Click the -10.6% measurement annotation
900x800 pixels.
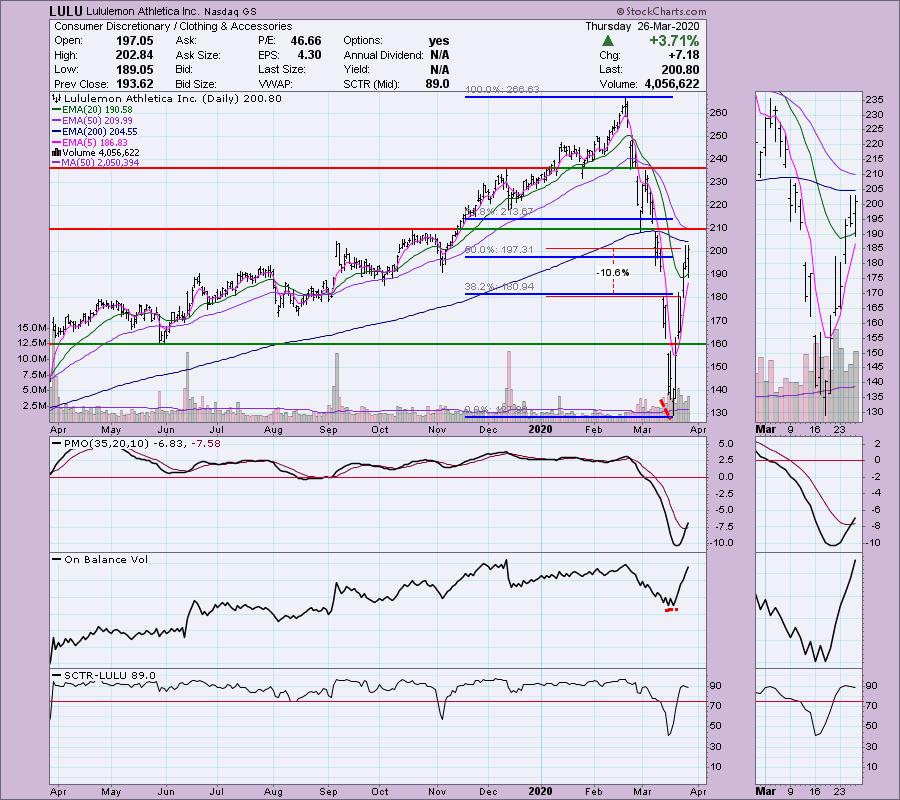coord(612,273)
